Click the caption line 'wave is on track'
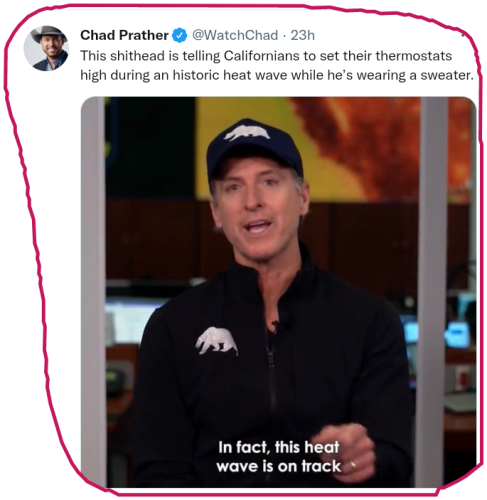The image size is (487, 500). point(279,466)
